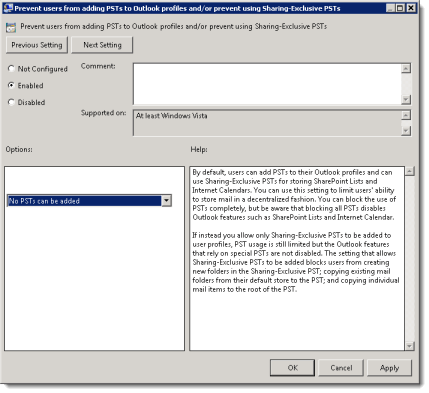Select the Not Configured radio button
Image resolution: width=429 pixels, height=393 pixels.
(x=11, y=69)
